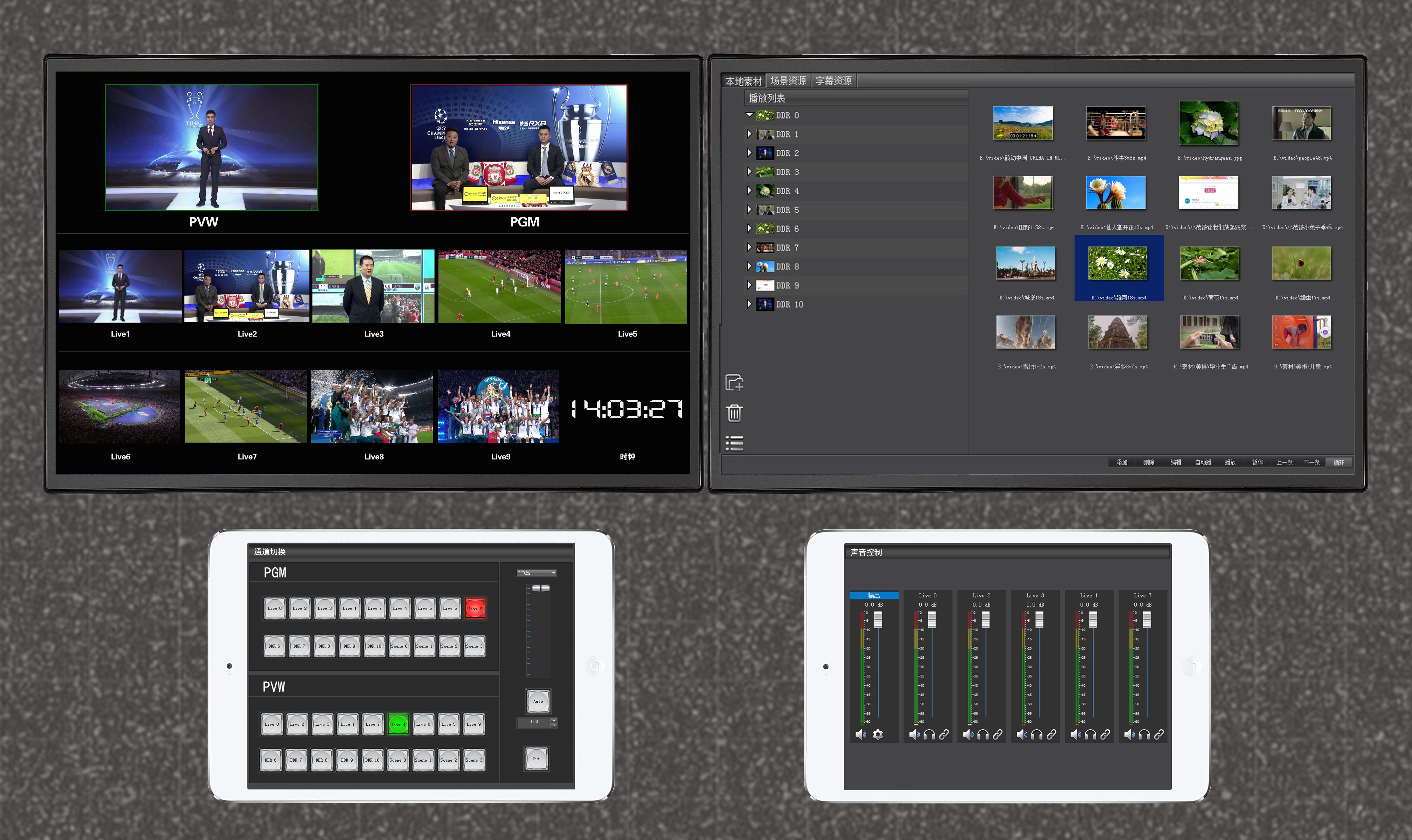
Task: Collapse the DDR 0 playlist entry
Action: (750, 115)
